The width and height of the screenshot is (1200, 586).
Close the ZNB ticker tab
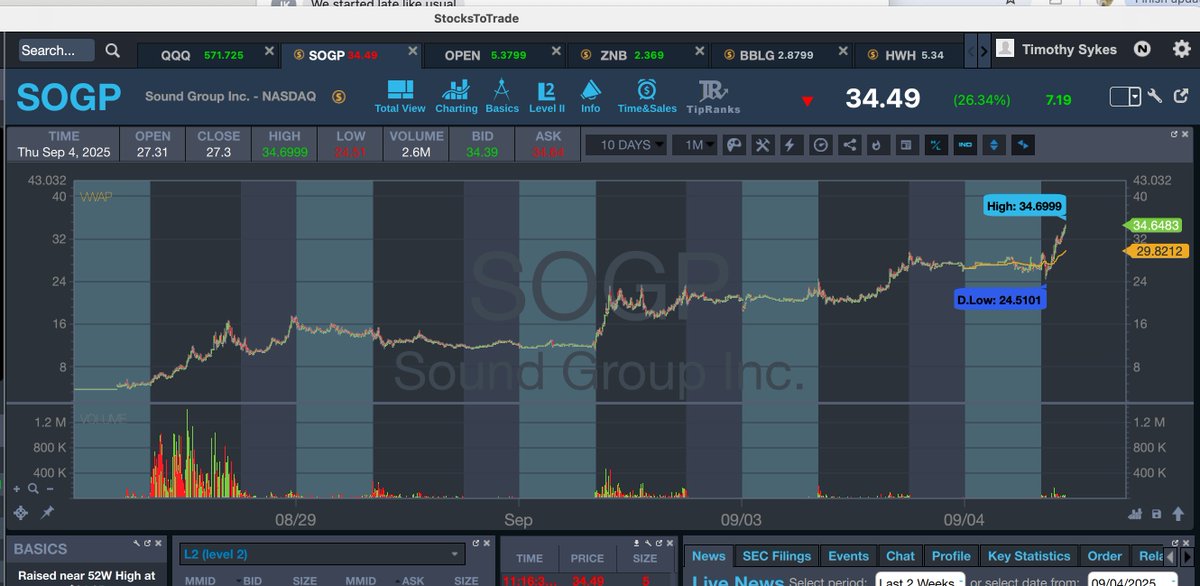[699, 51]
